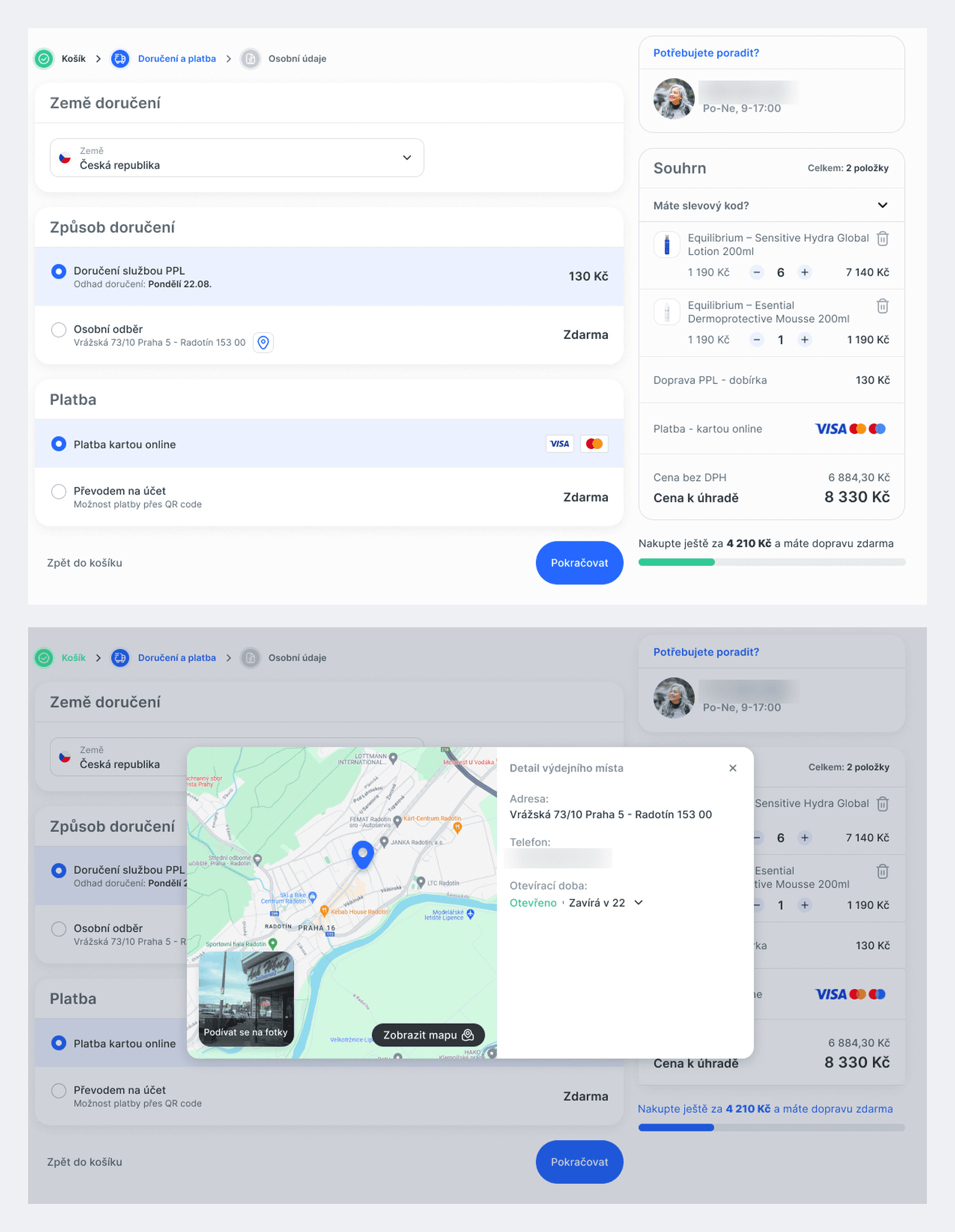Go to Doručení a platba step in the top mockup
Screen dimensions: 955x1232
(177, 58)
